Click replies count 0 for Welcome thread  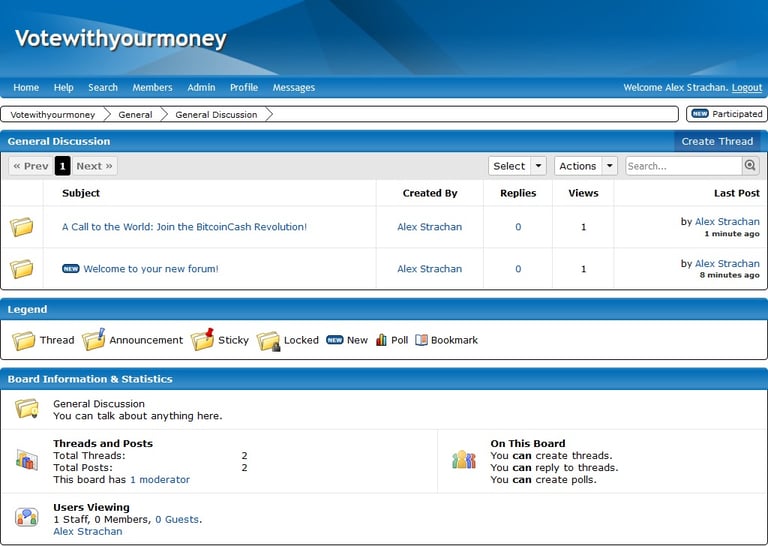(x=518, y=268)
